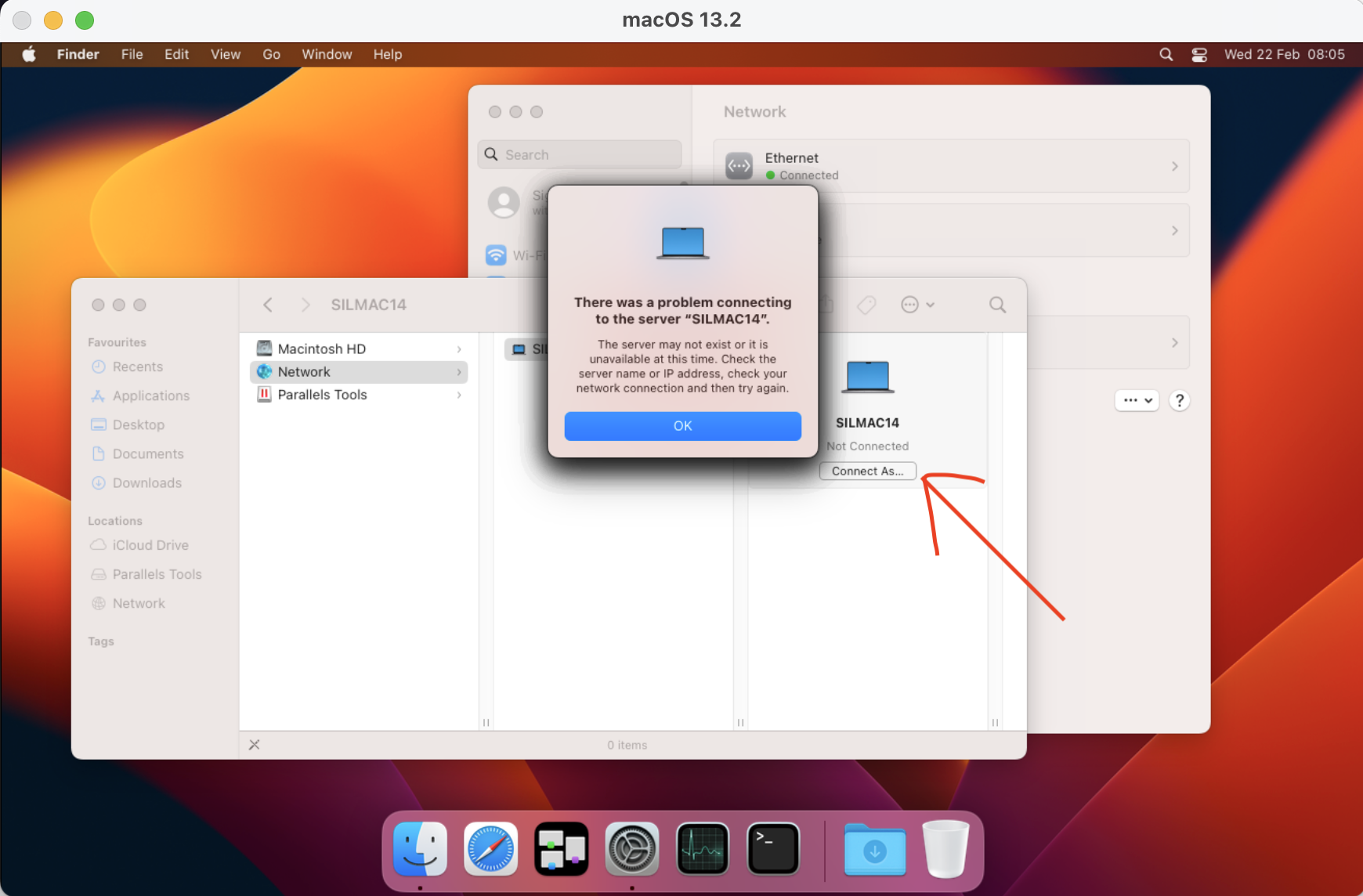Launch Safari from the Dock
The width and height of the screenshot is (1363, 896).
(x=491, y=848)
